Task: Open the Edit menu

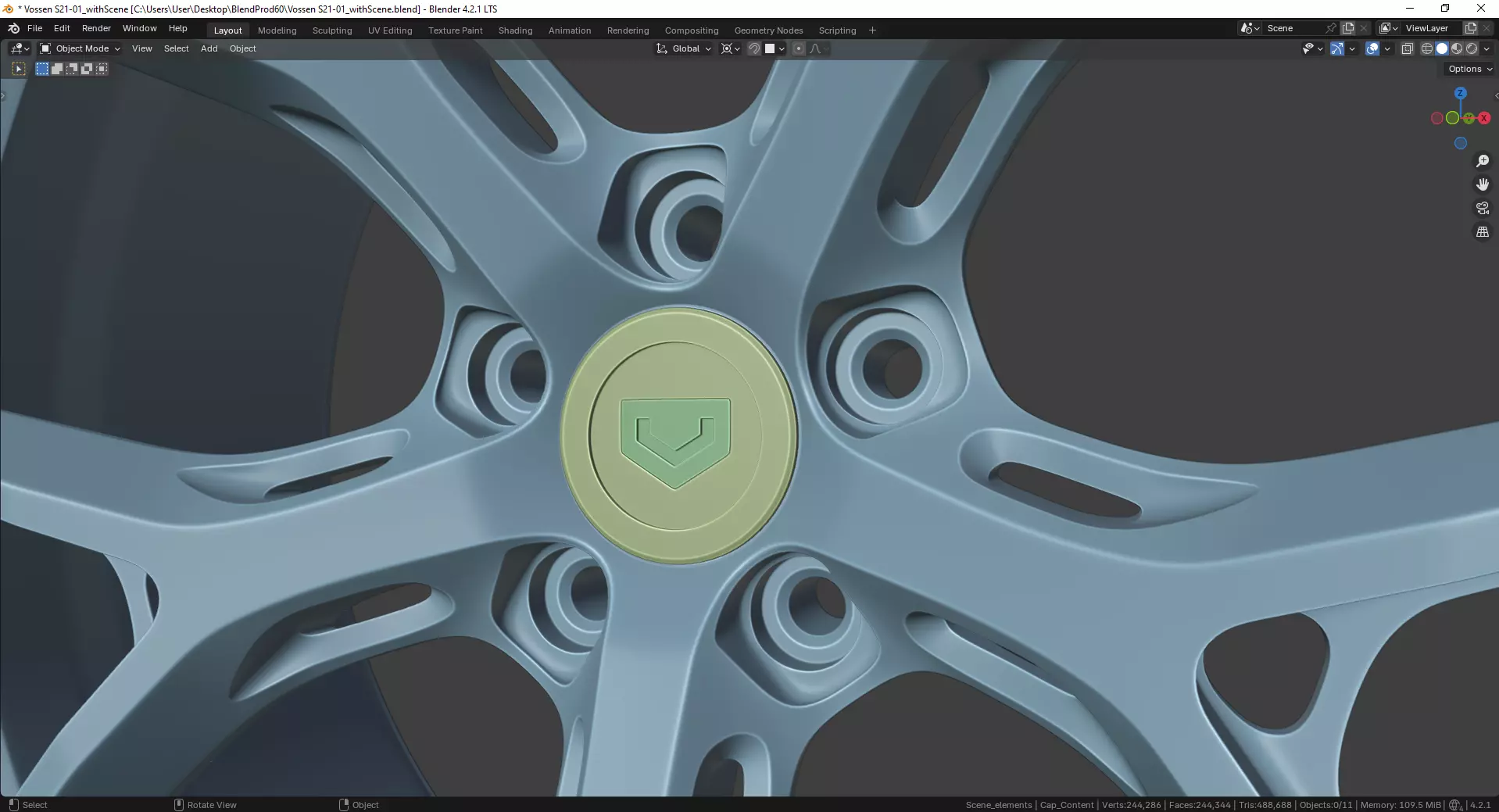Action: tap(62, 28)
